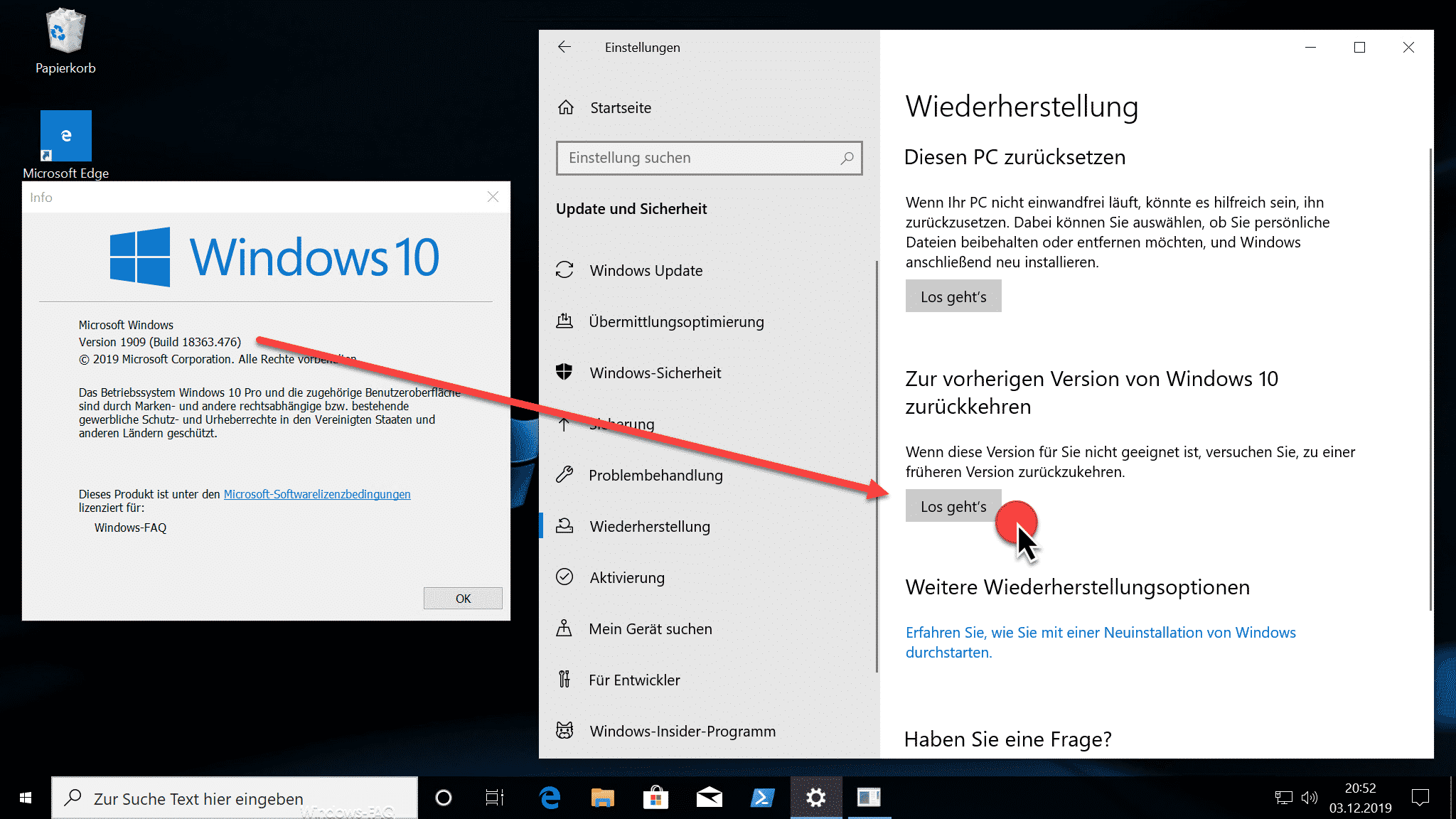The height and width of the screenshot is (819, 1456).
Task: Click the Windows-FAQ licensee name
Action: point(130,528)
